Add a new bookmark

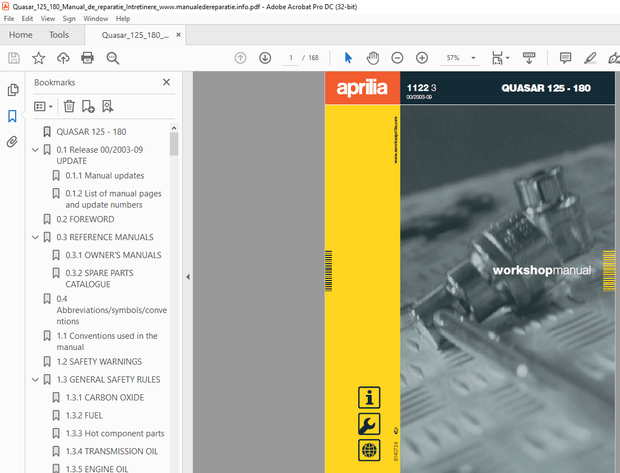88,106
